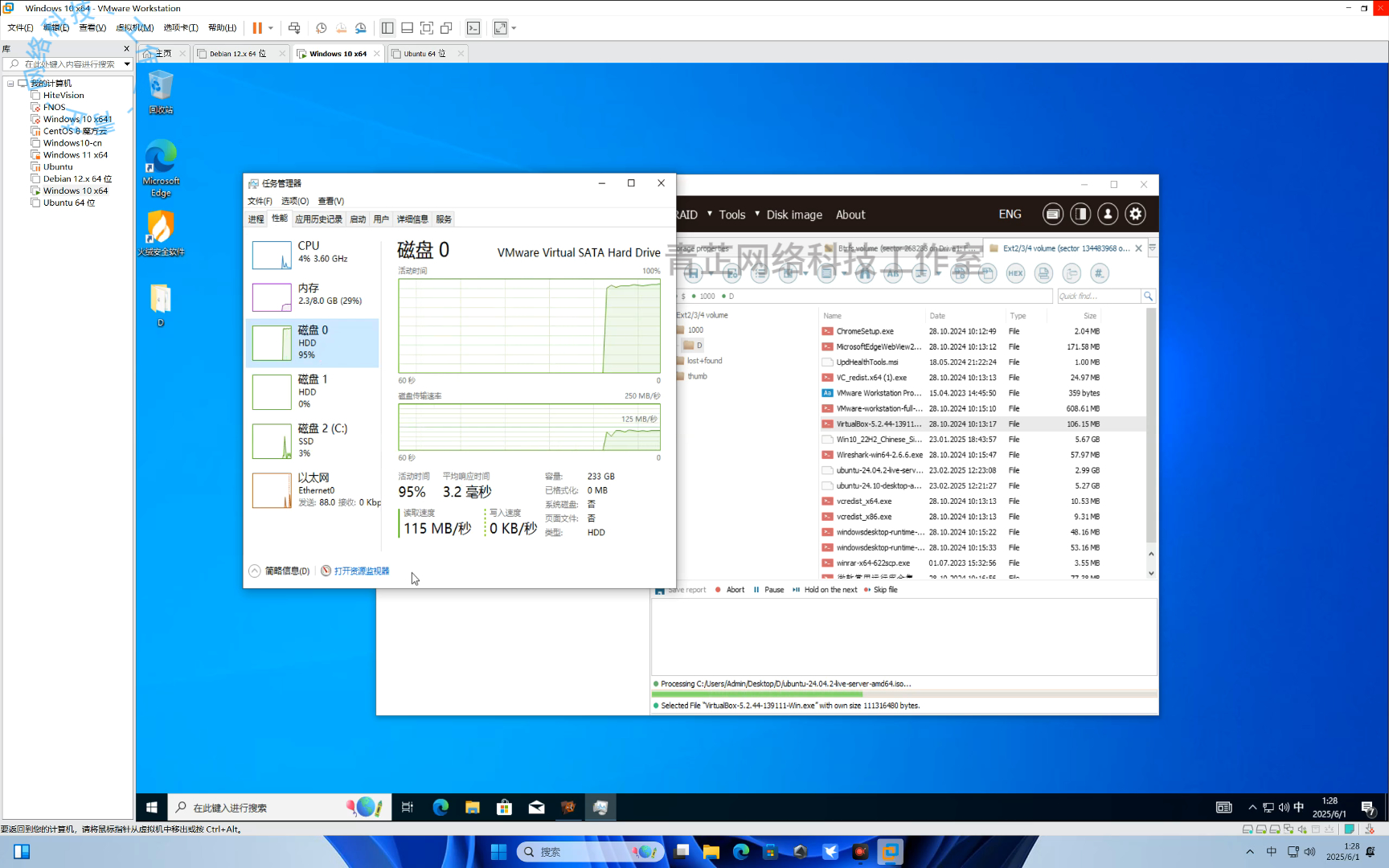This screenshot has height=868, width=1389.
Task: Click the host Windows 11 Start button
Action: pos(498,852)
